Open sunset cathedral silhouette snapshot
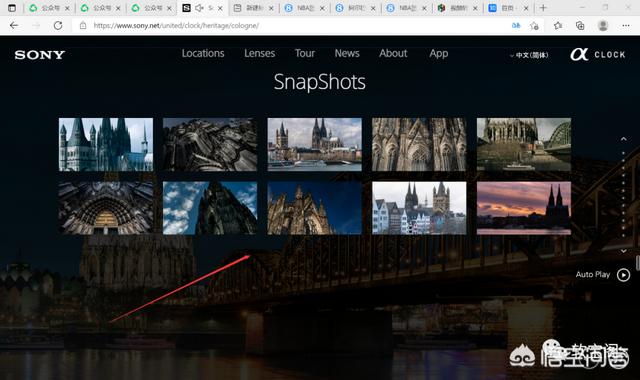 (524, 208)
